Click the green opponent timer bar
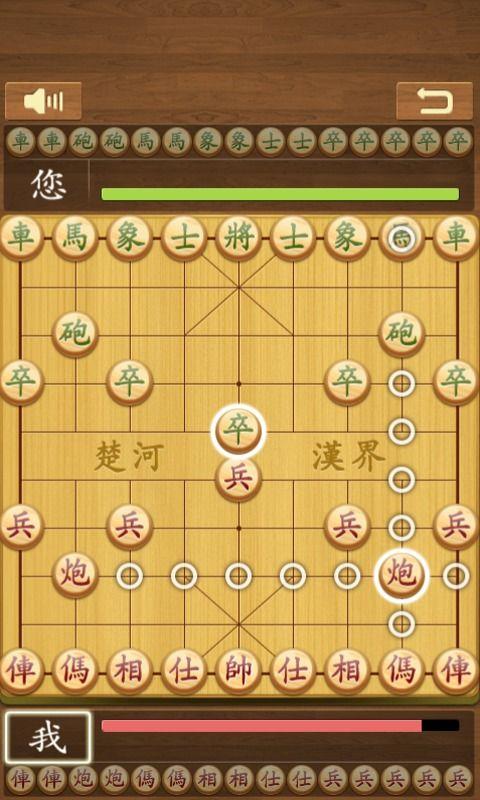 [280, 194]
